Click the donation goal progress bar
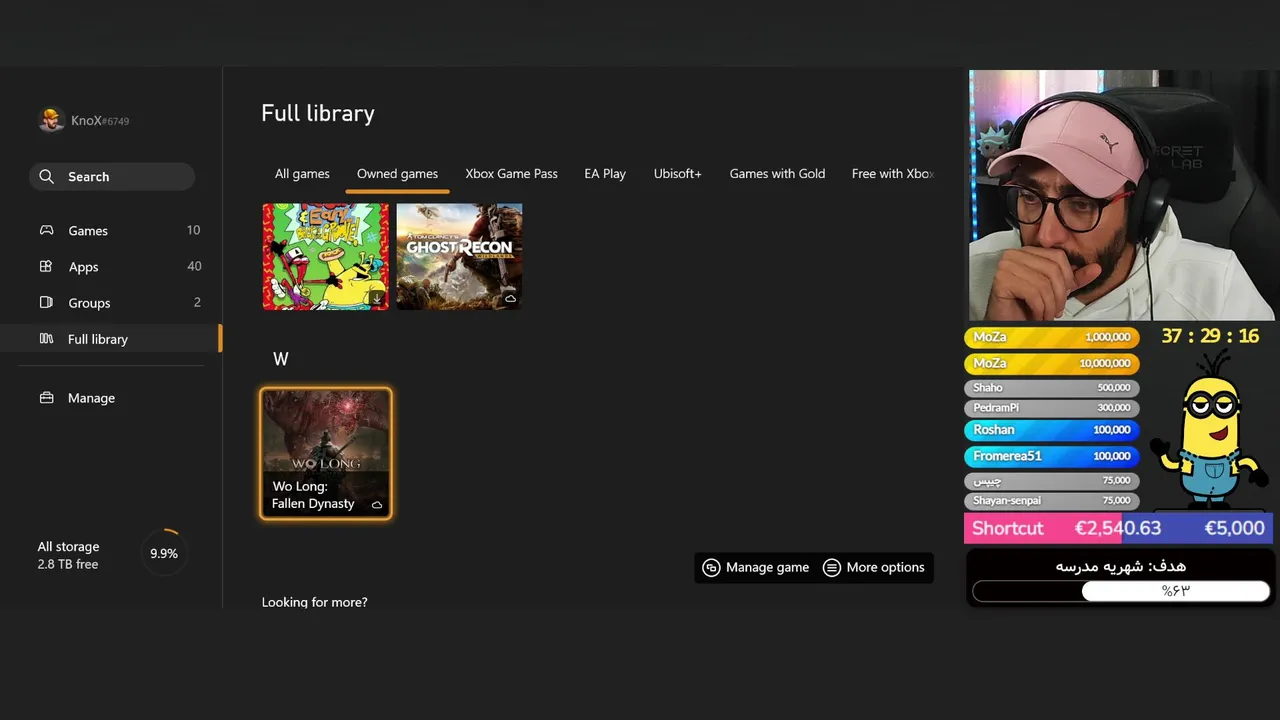 (x=1121, y=591)
